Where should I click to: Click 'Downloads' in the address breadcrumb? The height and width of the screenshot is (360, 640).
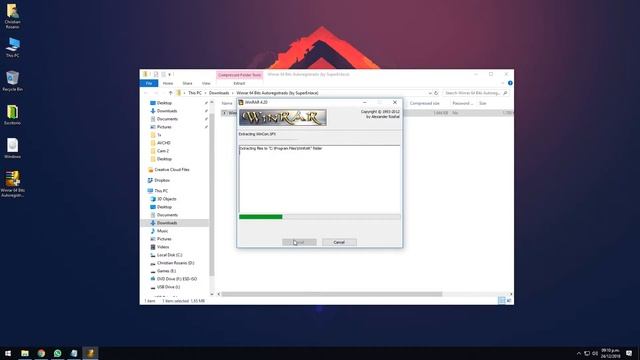pos(219,93)
